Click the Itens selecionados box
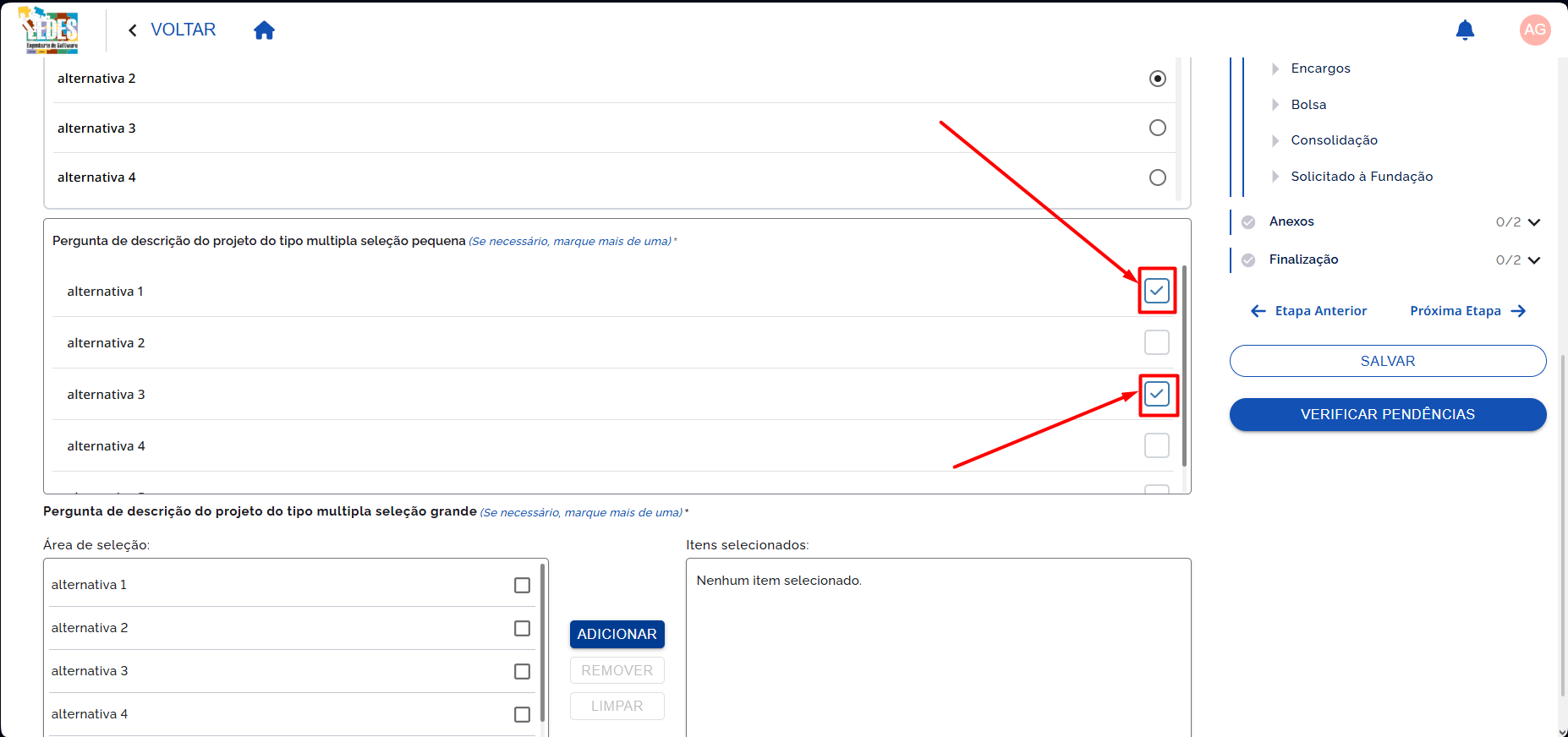 click(939, 647)
